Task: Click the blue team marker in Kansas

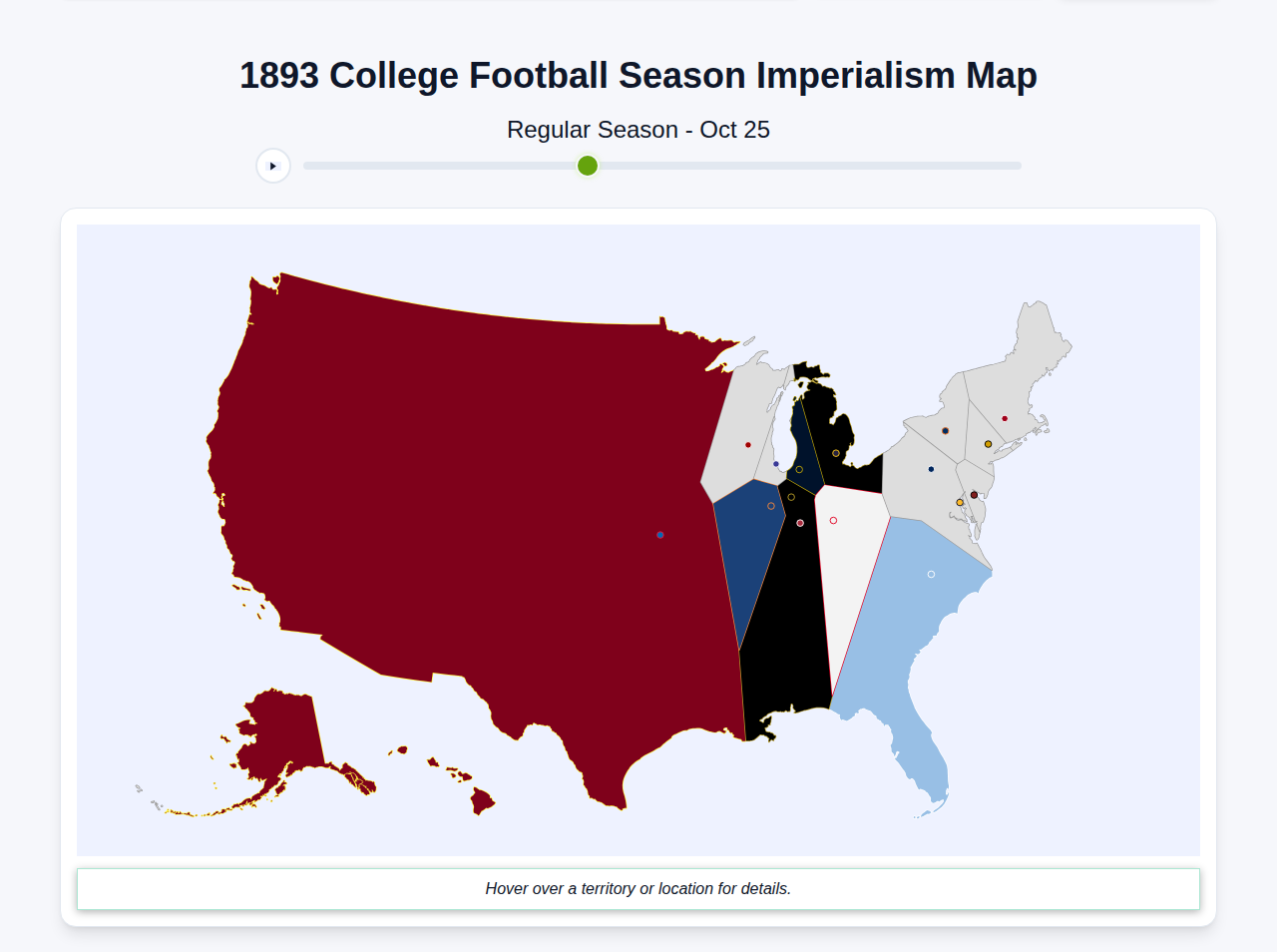Action: click(x=659, y=535)
